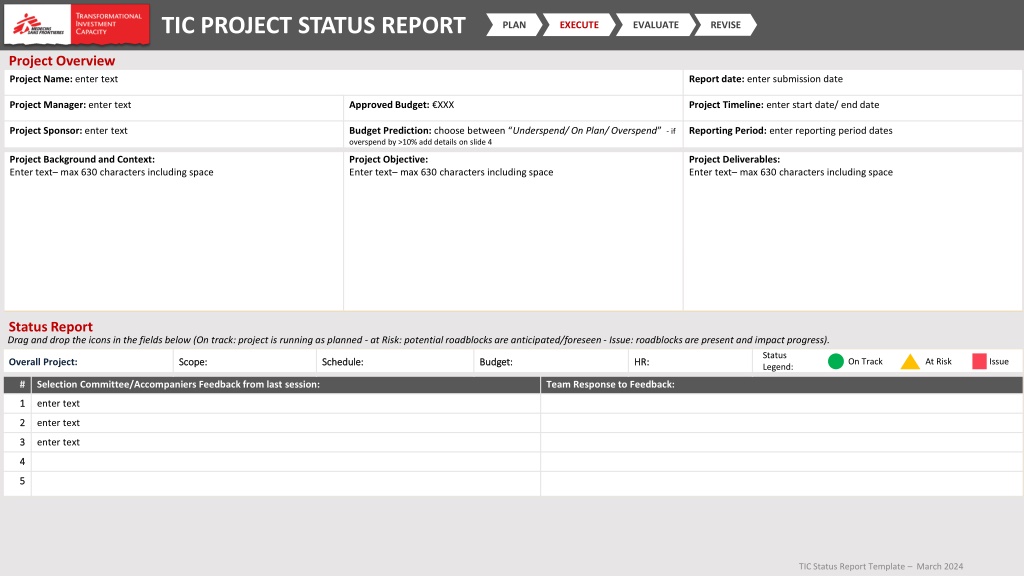Select the red Issue square icon
This screenshot has width=1024, height=576.
979,361
